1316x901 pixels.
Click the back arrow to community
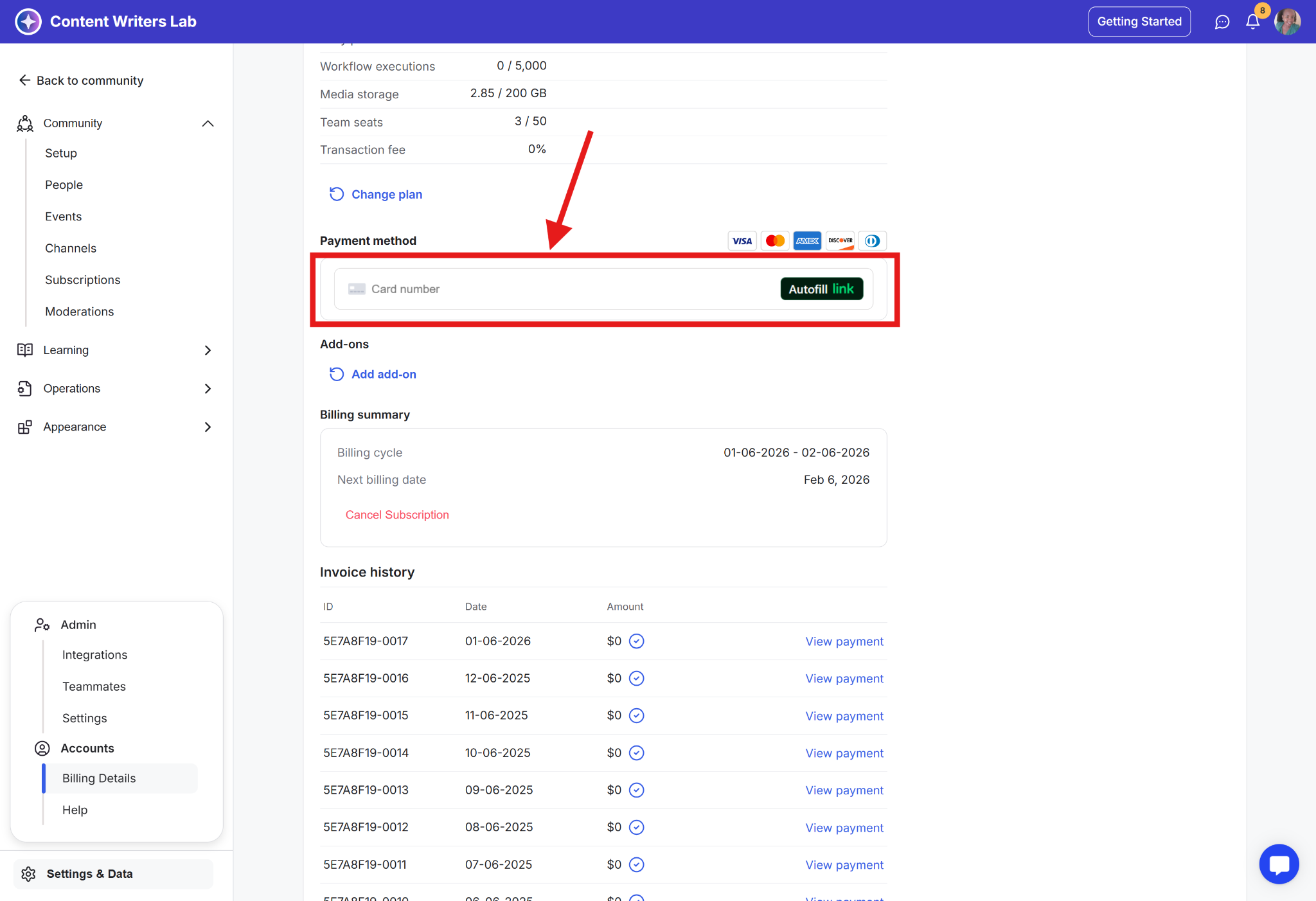(x=24, y=80)
